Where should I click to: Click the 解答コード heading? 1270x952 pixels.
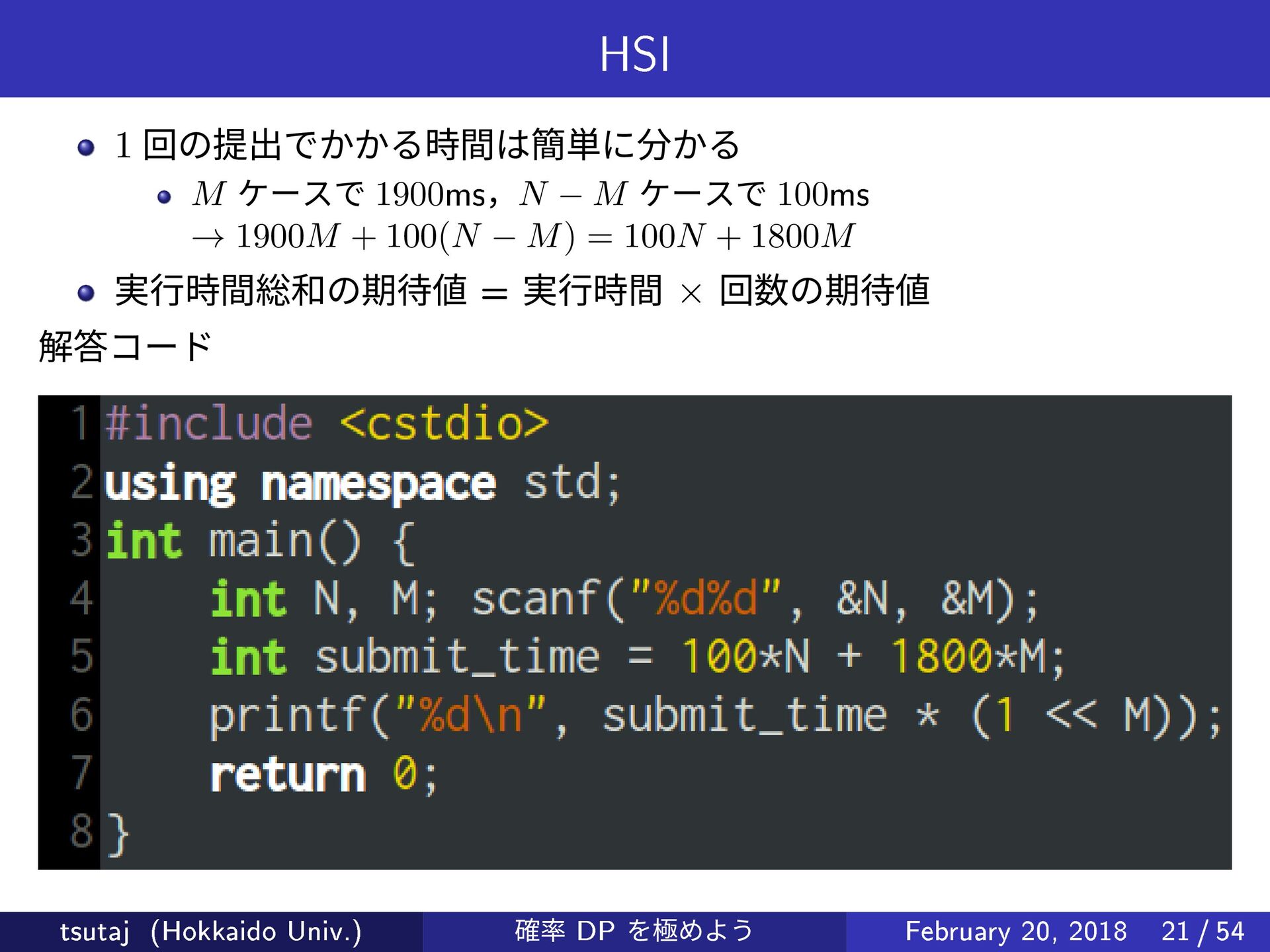point(124,346)
